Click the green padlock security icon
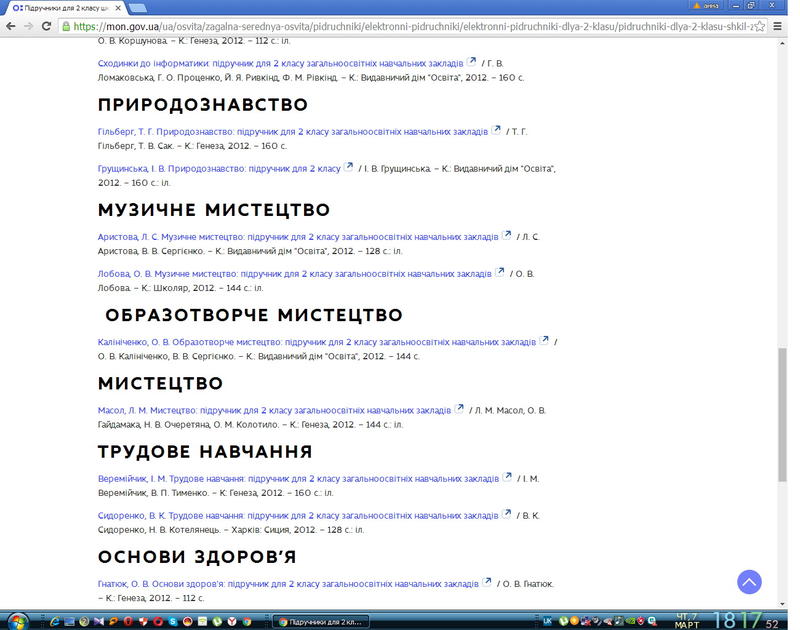Viewport: 800px width, 630px height. 66,27
